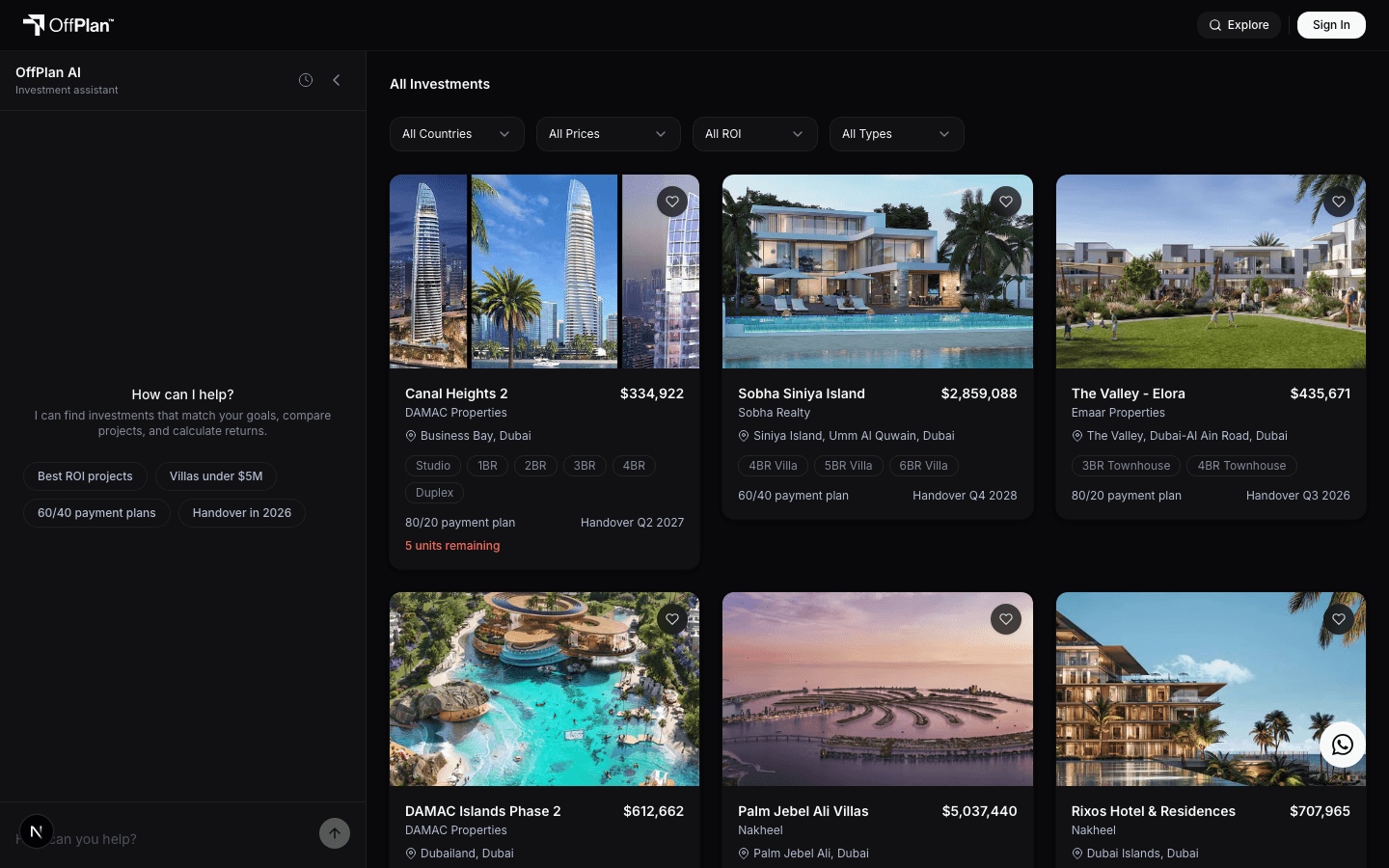The width and height of the screenshot is (1389, 868).
Task: Favorite DAMAC Islands Phase 2 heart icon
Action: click(672, 619)
